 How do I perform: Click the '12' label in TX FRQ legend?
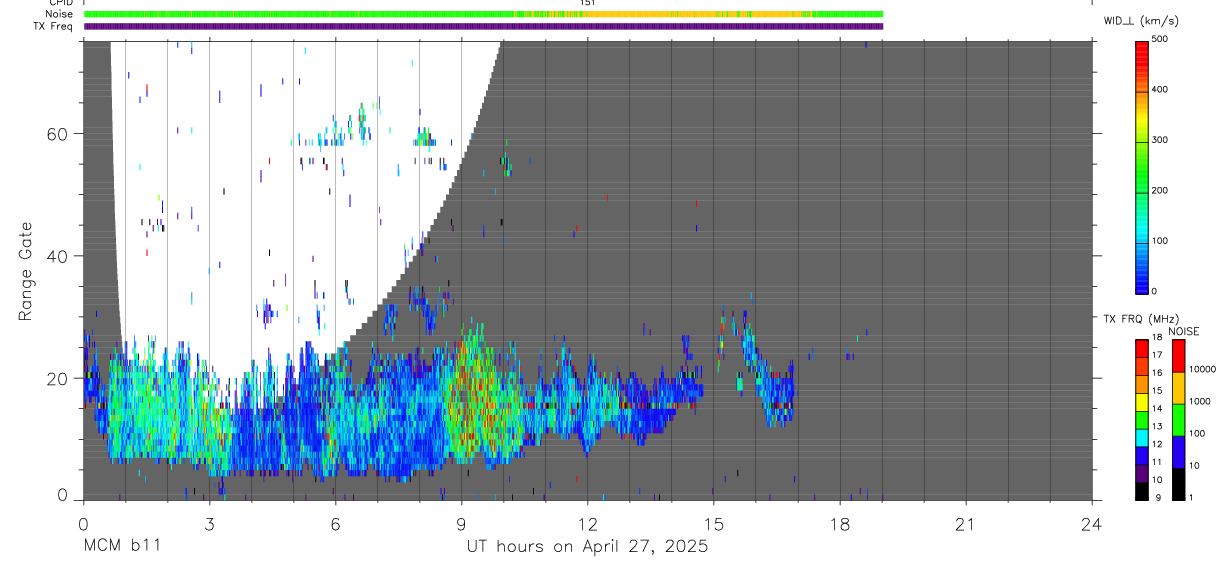tap(1157, 444)
